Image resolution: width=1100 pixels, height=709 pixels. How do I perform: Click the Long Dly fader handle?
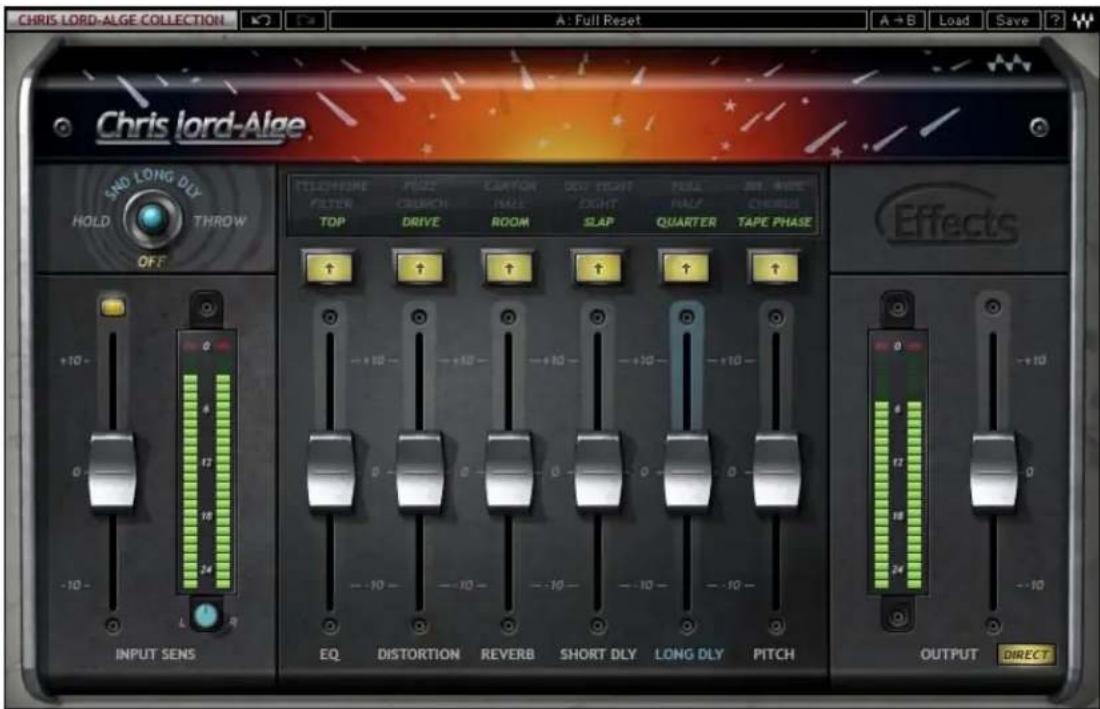tap(687, 470)
